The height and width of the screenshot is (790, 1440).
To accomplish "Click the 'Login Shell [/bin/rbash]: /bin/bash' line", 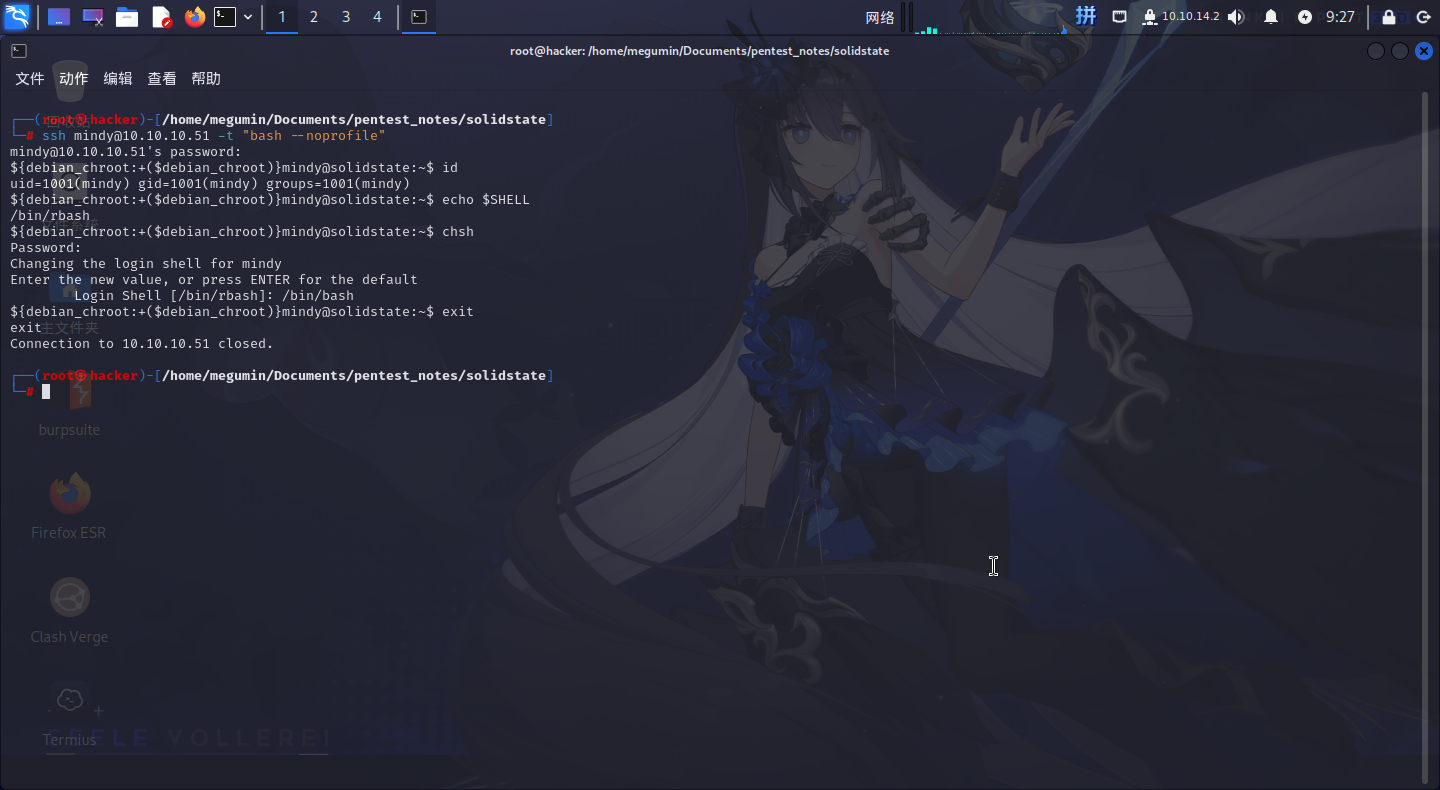I will [x=214, y=295].
